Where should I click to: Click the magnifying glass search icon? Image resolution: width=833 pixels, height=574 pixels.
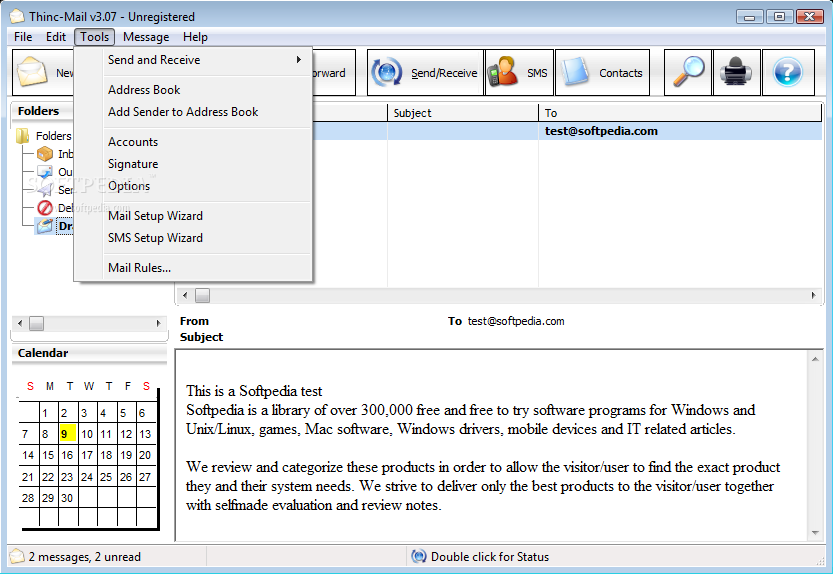pyautogui.click(x=688, y=72)
